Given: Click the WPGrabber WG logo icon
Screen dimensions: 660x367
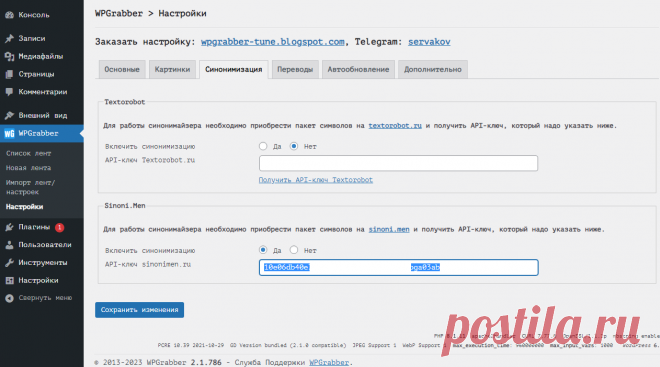Looking at the screenshot, I should pyautogui.click(x=9, y=133).
